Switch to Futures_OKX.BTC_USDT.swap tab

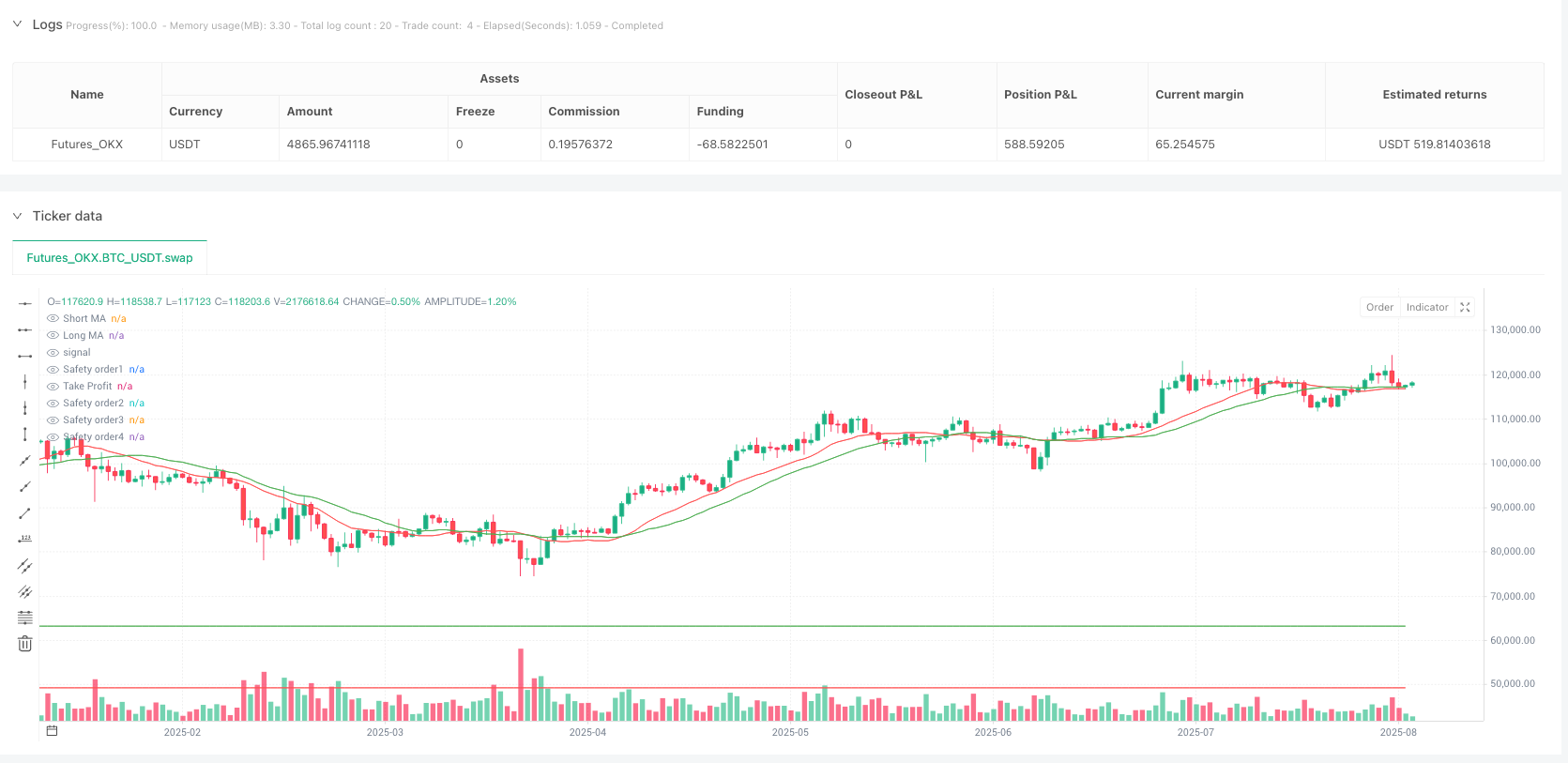(x=110, y=258)
